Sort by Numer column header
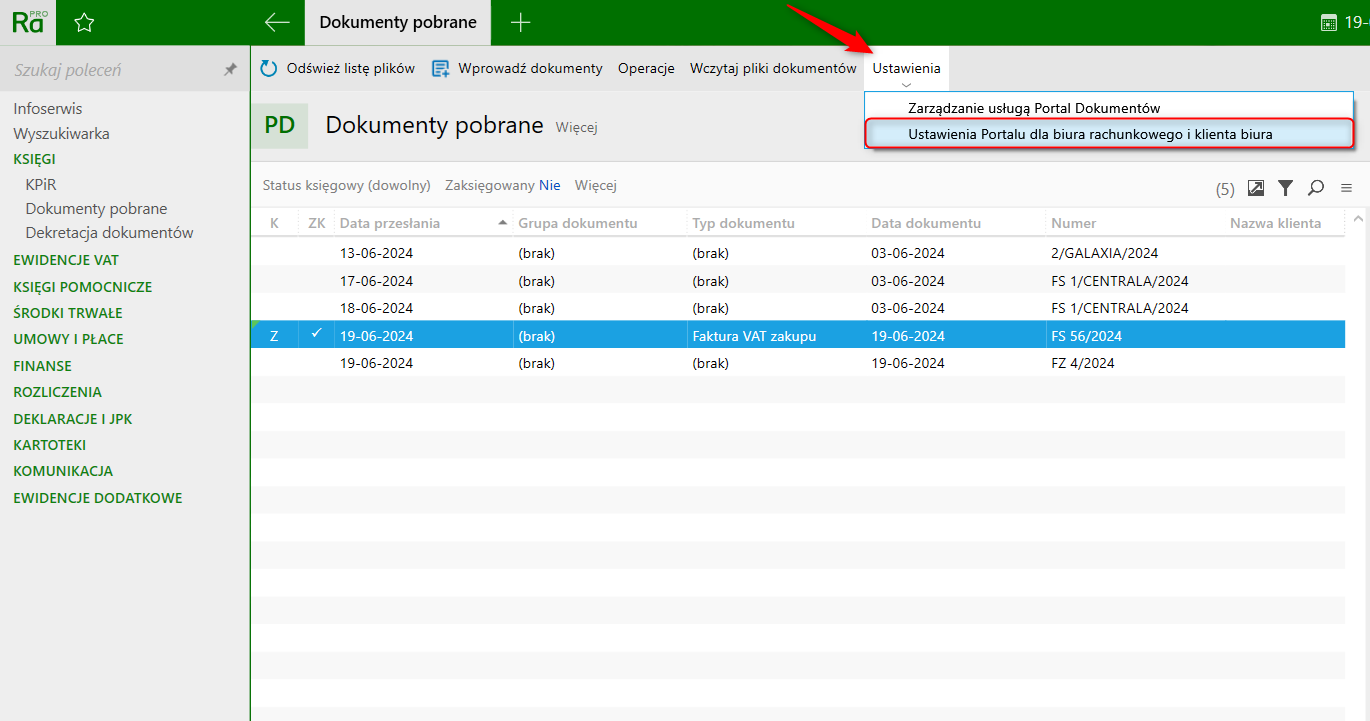 [x=1074, y=223]
